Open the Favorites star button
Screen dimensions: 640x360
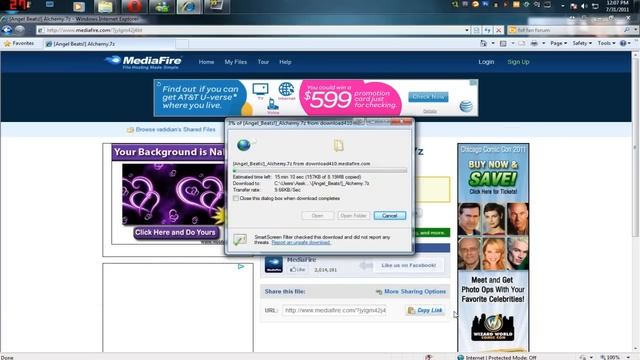click(x=19, y=43)
